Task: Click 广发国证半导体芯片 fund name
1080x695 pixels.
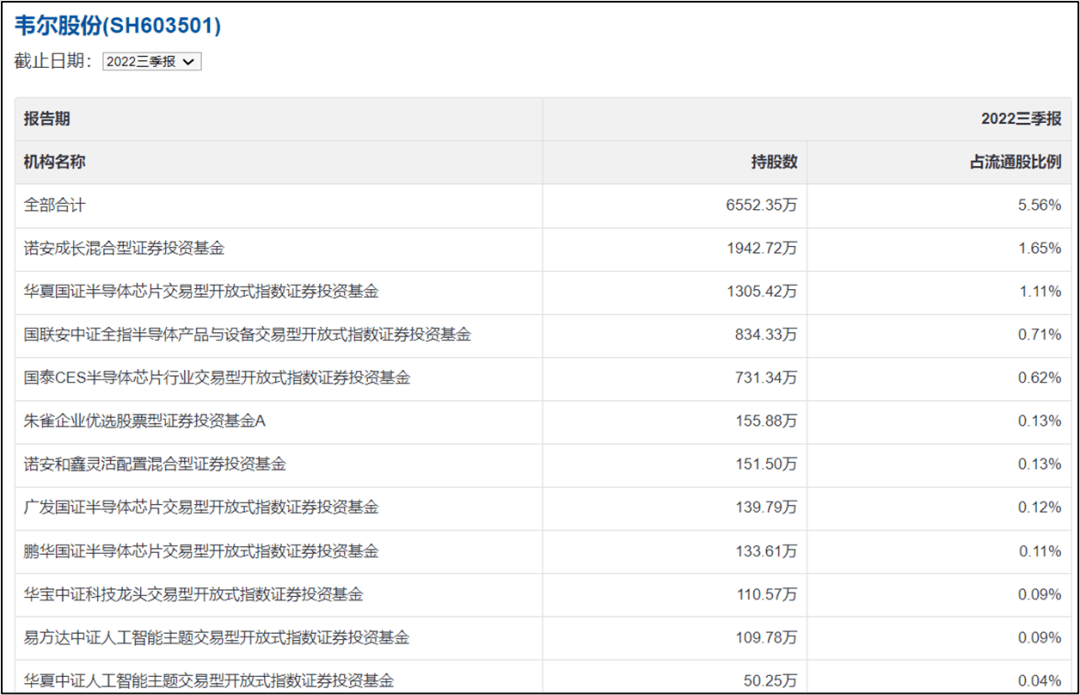Action: (x=201, y=507)
